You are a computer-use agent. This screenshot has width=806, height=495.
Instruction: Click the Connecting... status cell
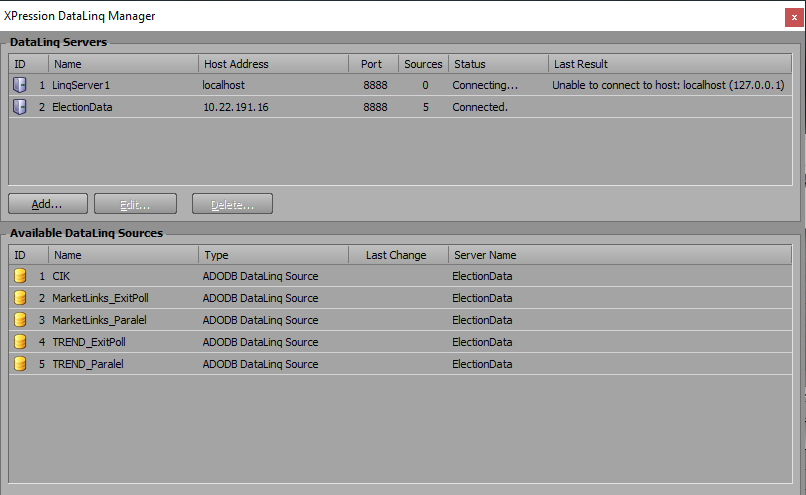coord(485,85)
